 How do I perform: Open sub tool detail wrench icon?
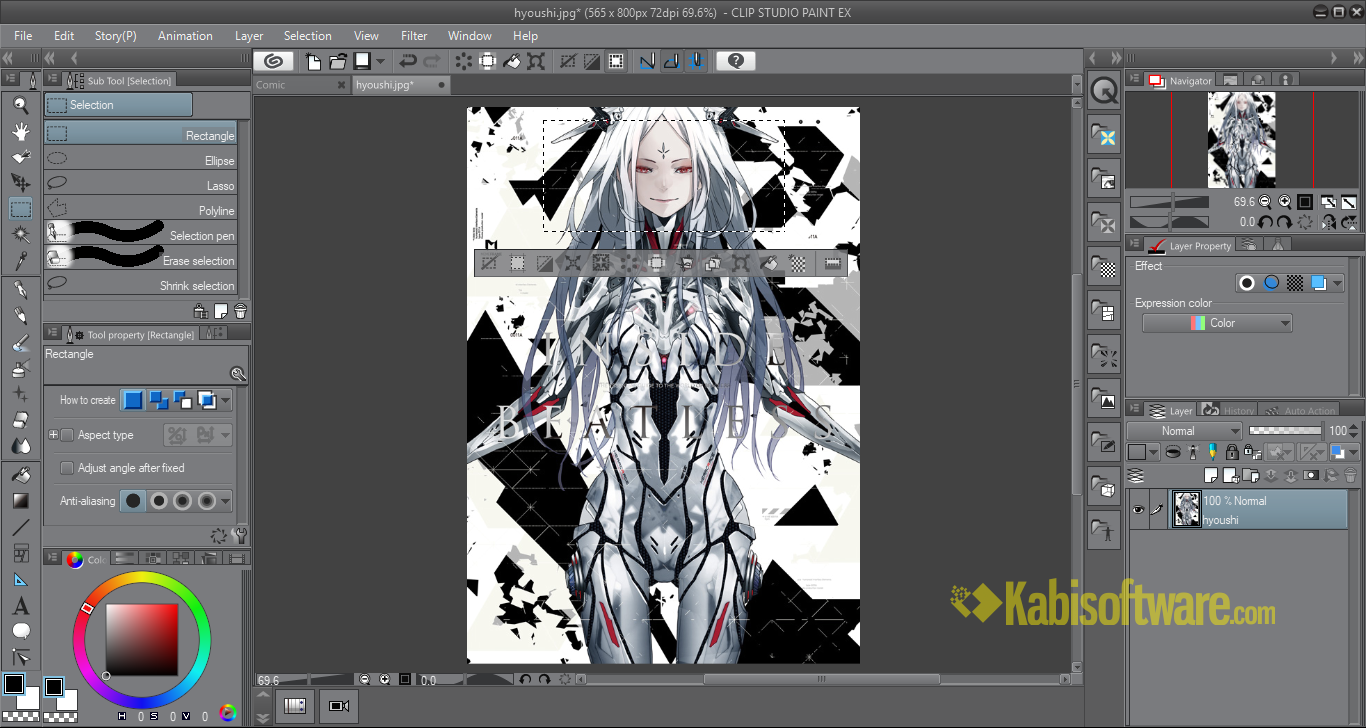[239, 535]
